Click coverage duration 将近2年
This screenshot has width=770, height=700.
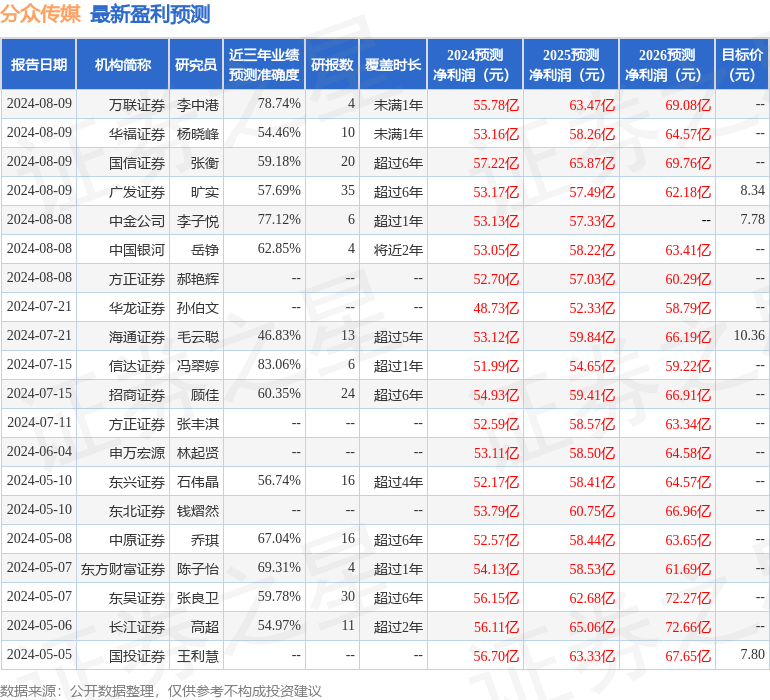(398, 250)
